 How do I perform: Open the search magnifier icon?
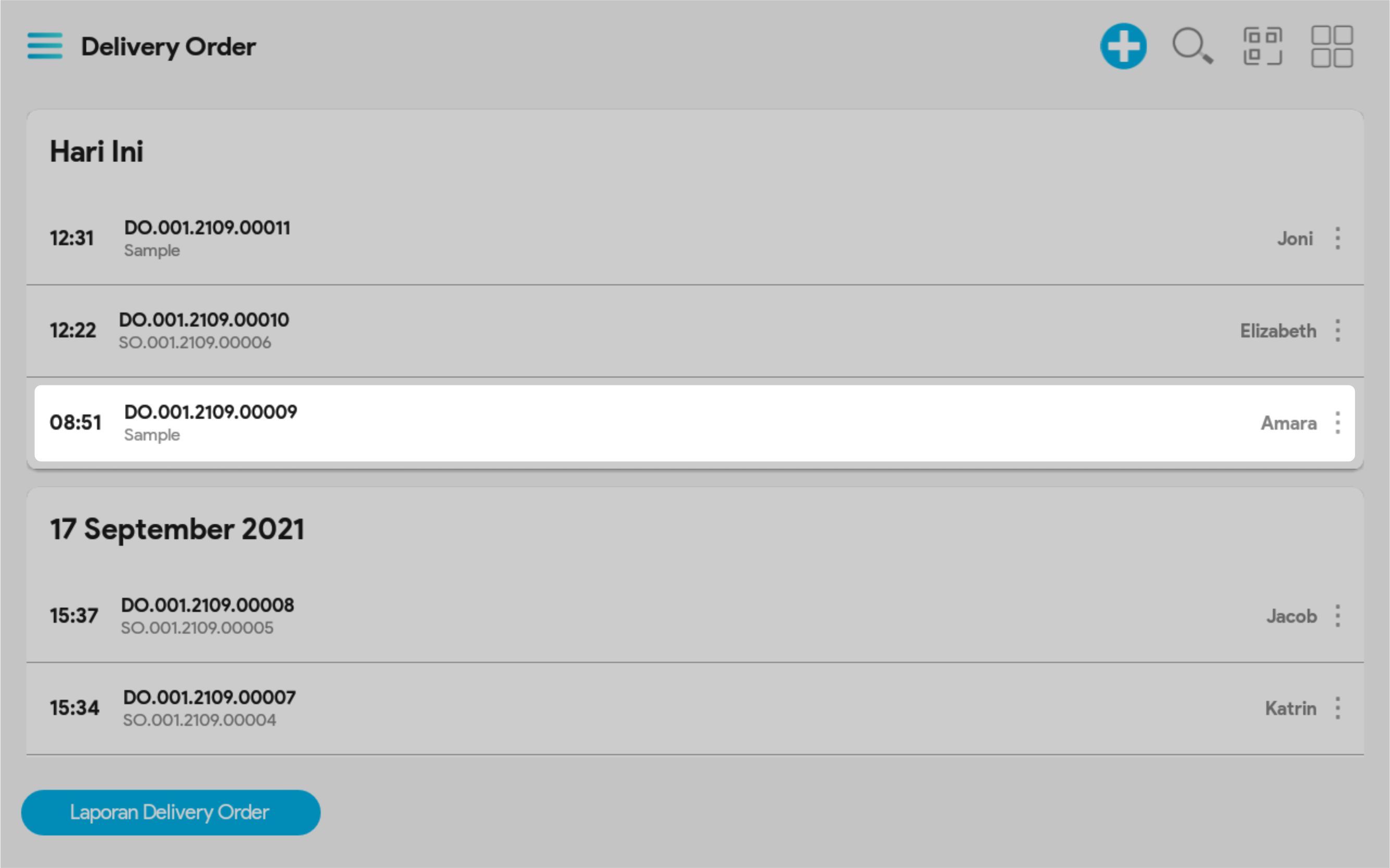[x=1192, y=46]
